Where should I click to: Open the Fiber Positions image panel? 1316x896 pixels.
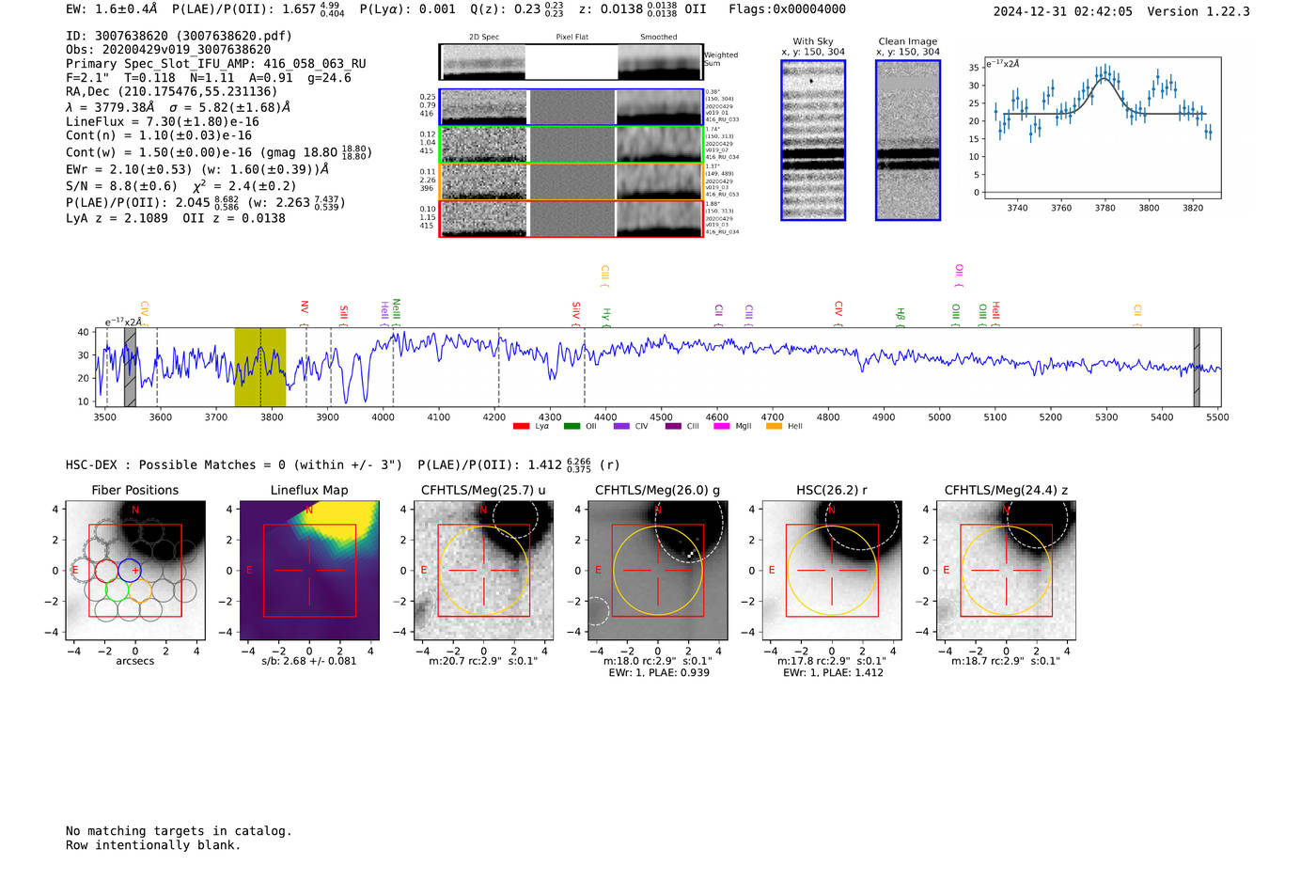tap(135, 571)
